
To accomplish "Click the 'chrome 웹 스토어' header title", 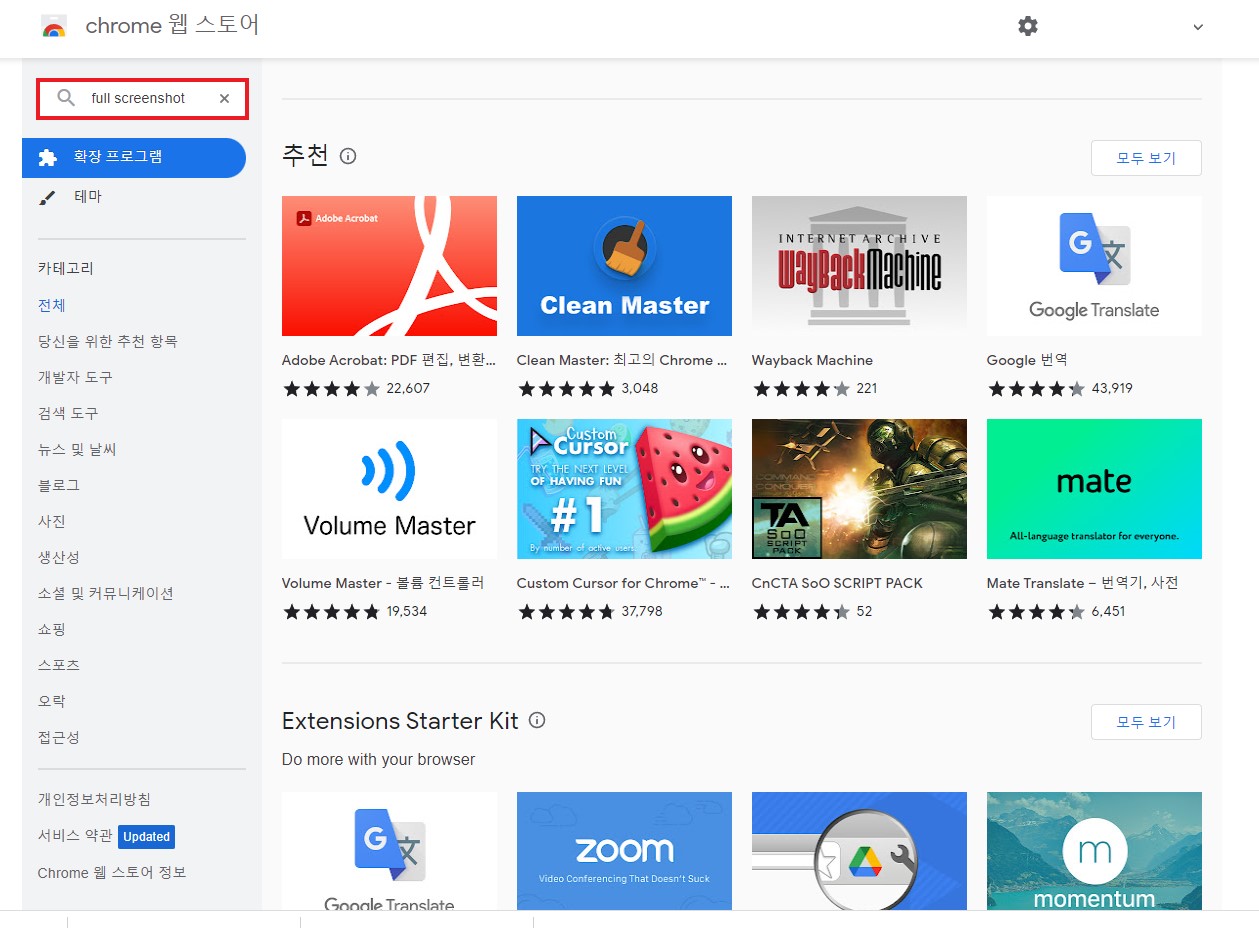I will coord(172,26).
